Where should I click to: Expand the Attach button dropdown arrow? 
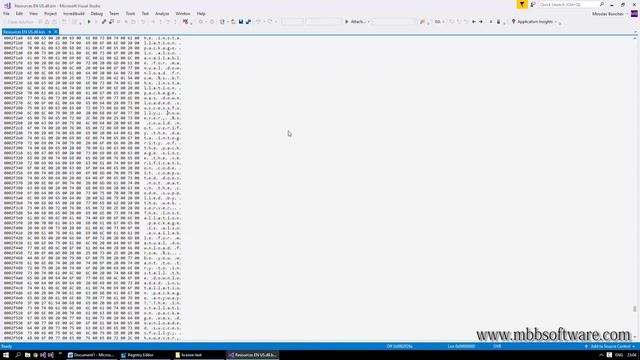(x=369, y=22)
